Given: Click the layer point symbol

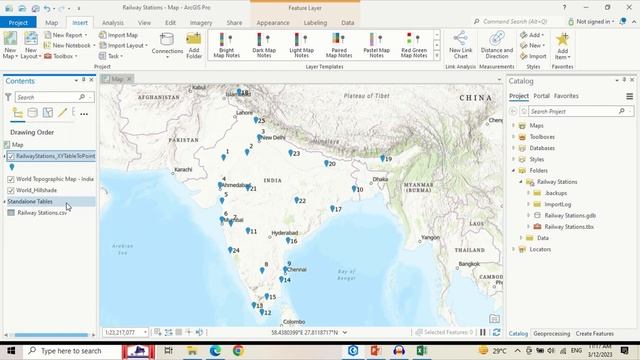Looking at the screenshot, I should (x=12, y=167).
